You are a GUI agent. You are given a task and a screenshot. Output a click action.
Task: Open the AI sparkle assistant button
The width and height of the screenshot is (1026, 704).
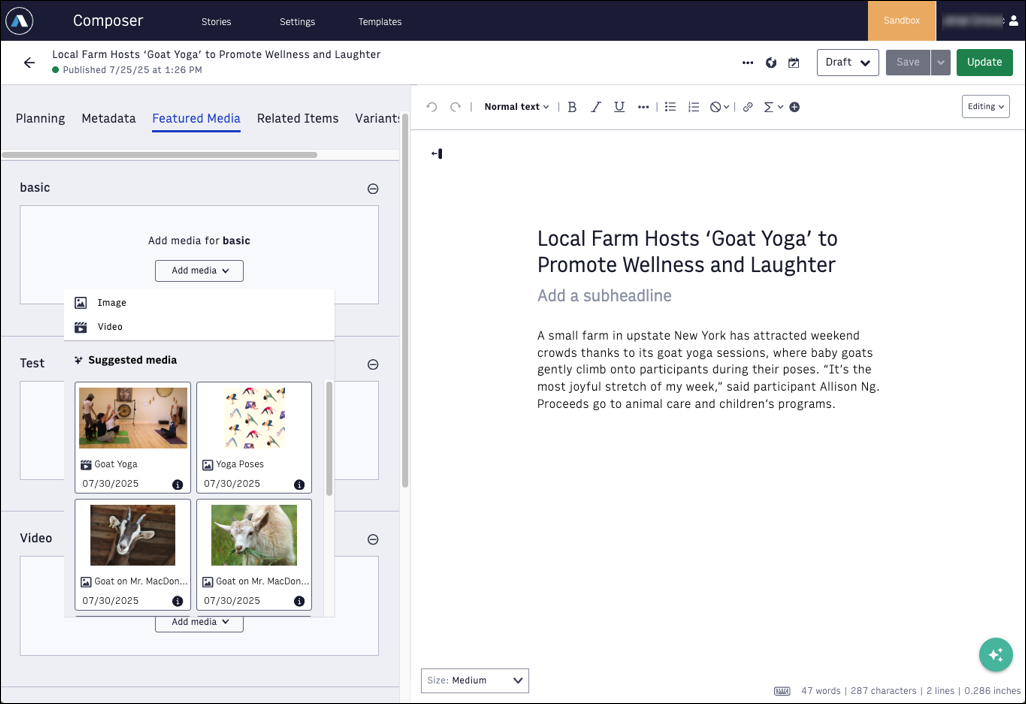click(996, 654)
